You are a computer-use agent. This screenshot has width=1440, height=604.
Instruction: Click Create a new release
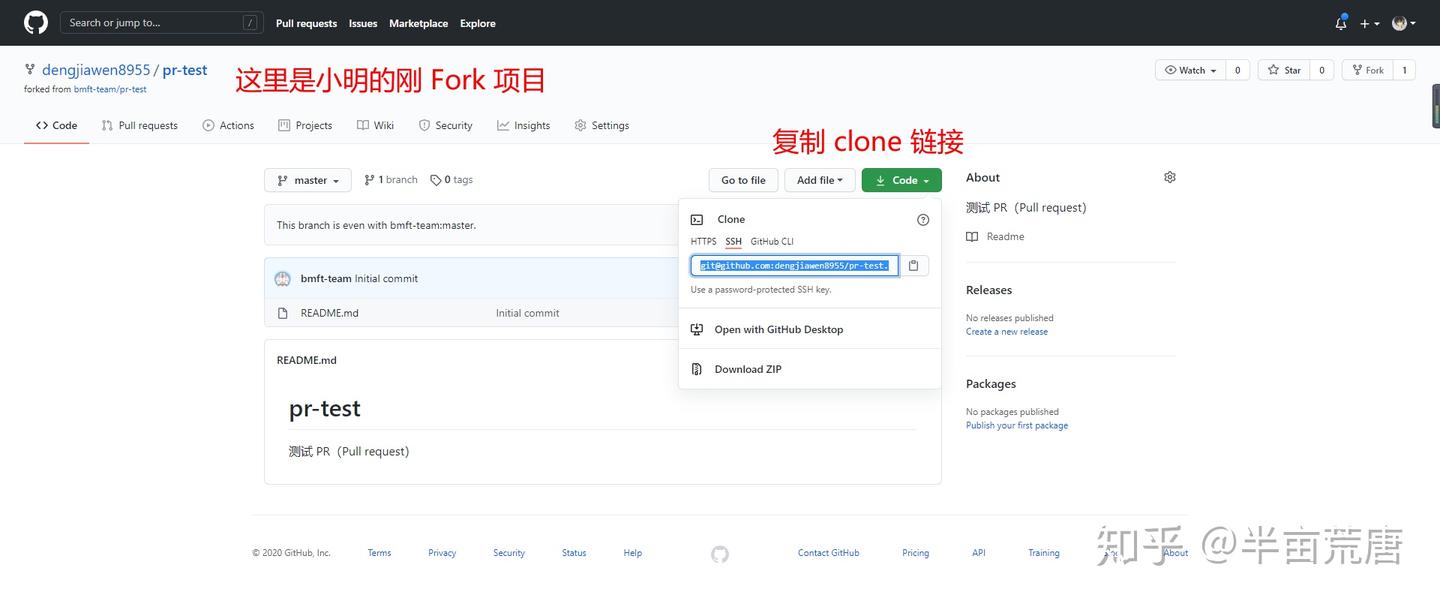click(x=1007, y=332)
